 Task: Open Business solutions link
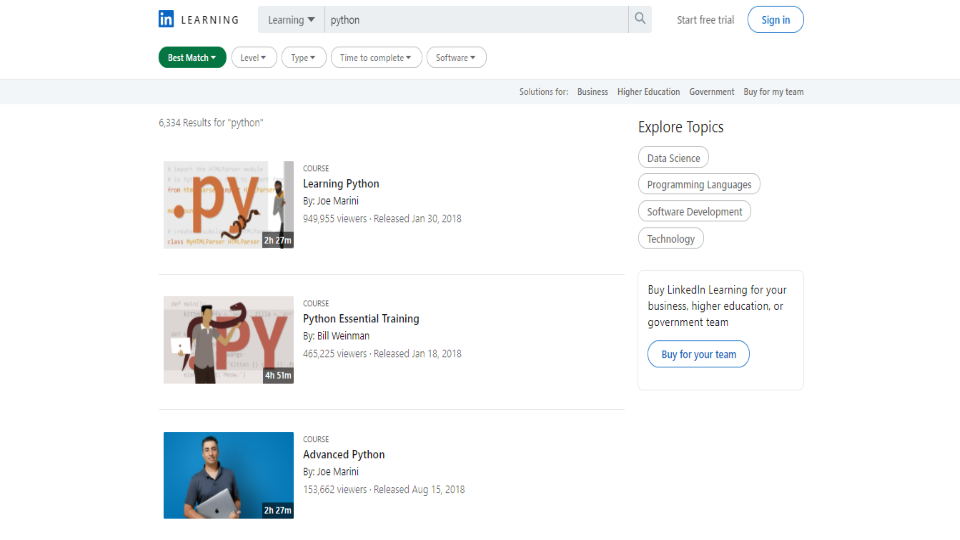[x=592, y=92]
